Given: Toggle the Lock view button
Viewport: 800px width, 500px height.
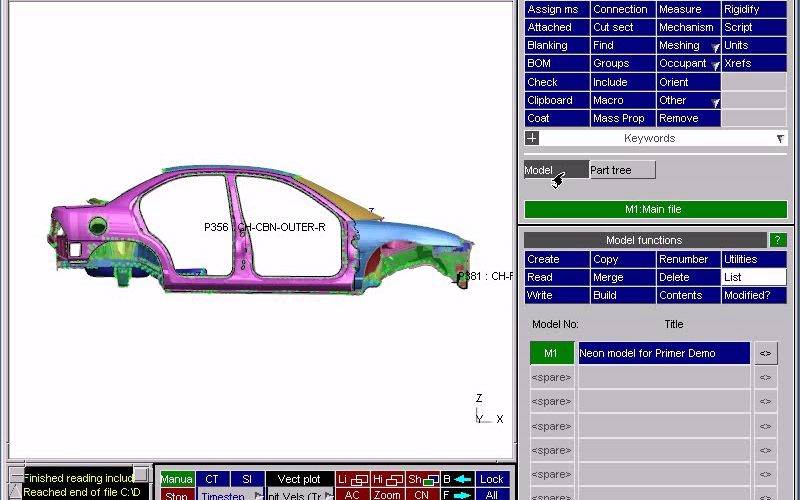Looking at the screenshot, I should click(x=492, y=479).
